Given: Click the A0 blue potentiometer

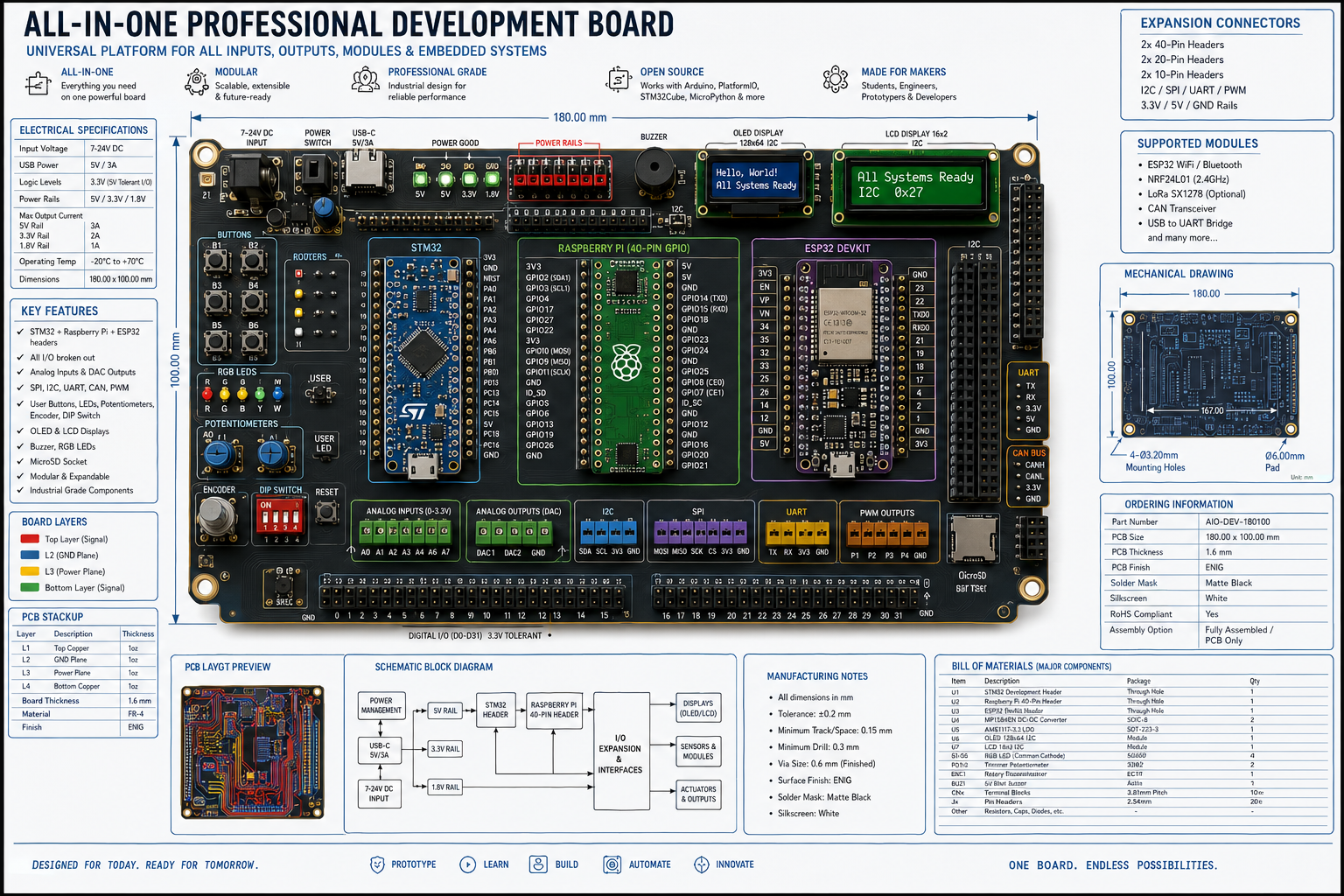Looking at the screenshot, I should (218, 455).
